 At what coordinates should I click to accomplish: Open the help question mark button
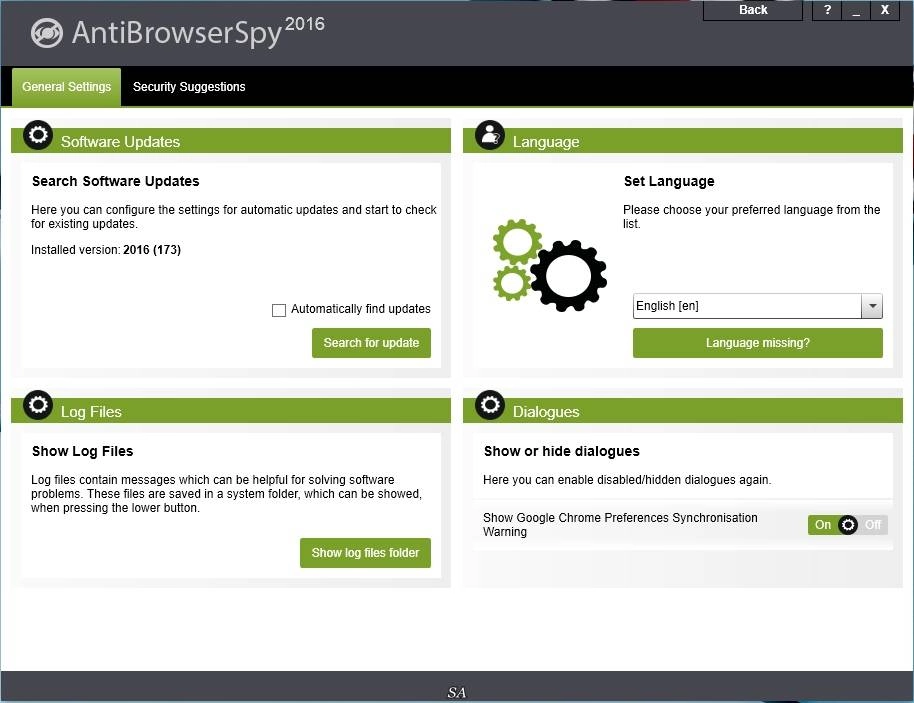(x=827, y=10)
